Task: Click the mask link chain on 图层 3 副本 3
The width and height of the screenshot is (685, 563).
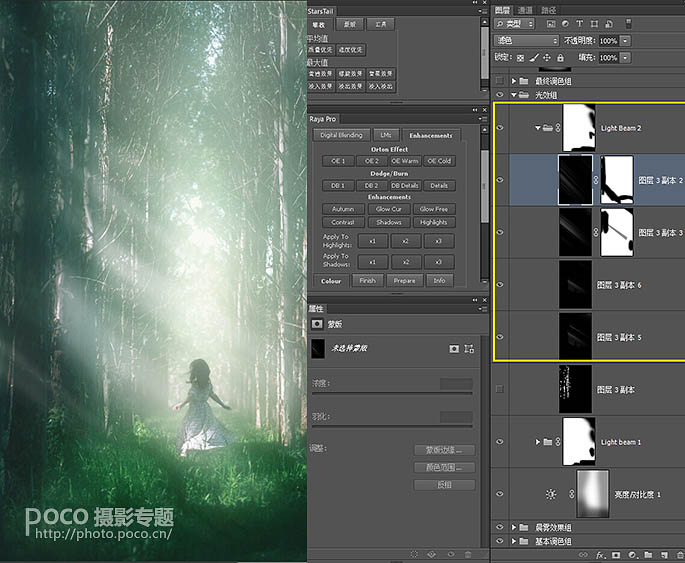Action: coord(596,232)
